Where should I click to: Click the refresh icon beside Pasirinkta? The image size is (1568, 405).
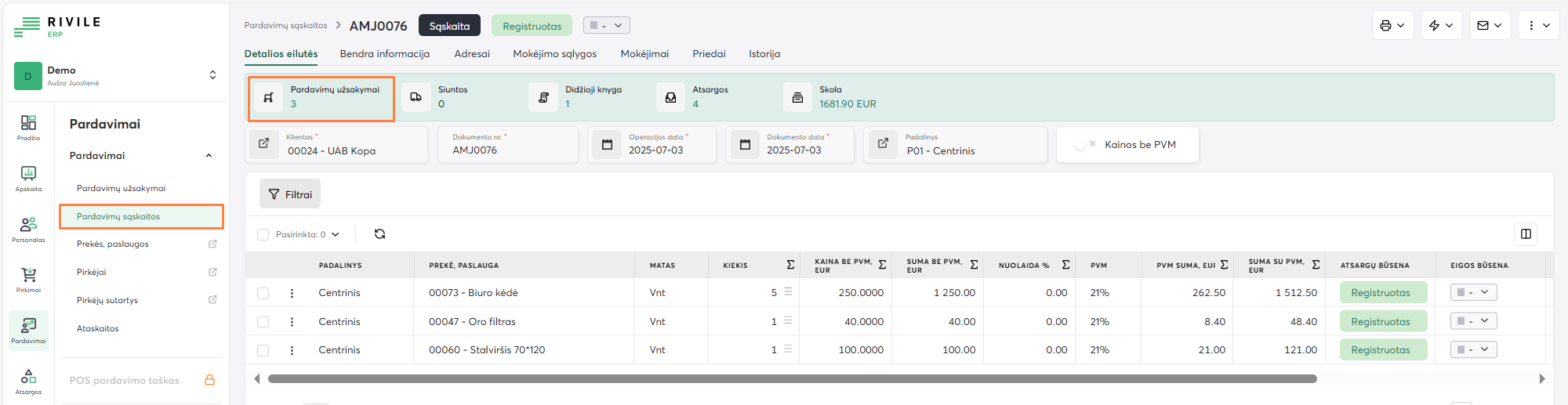pos(379,234)
